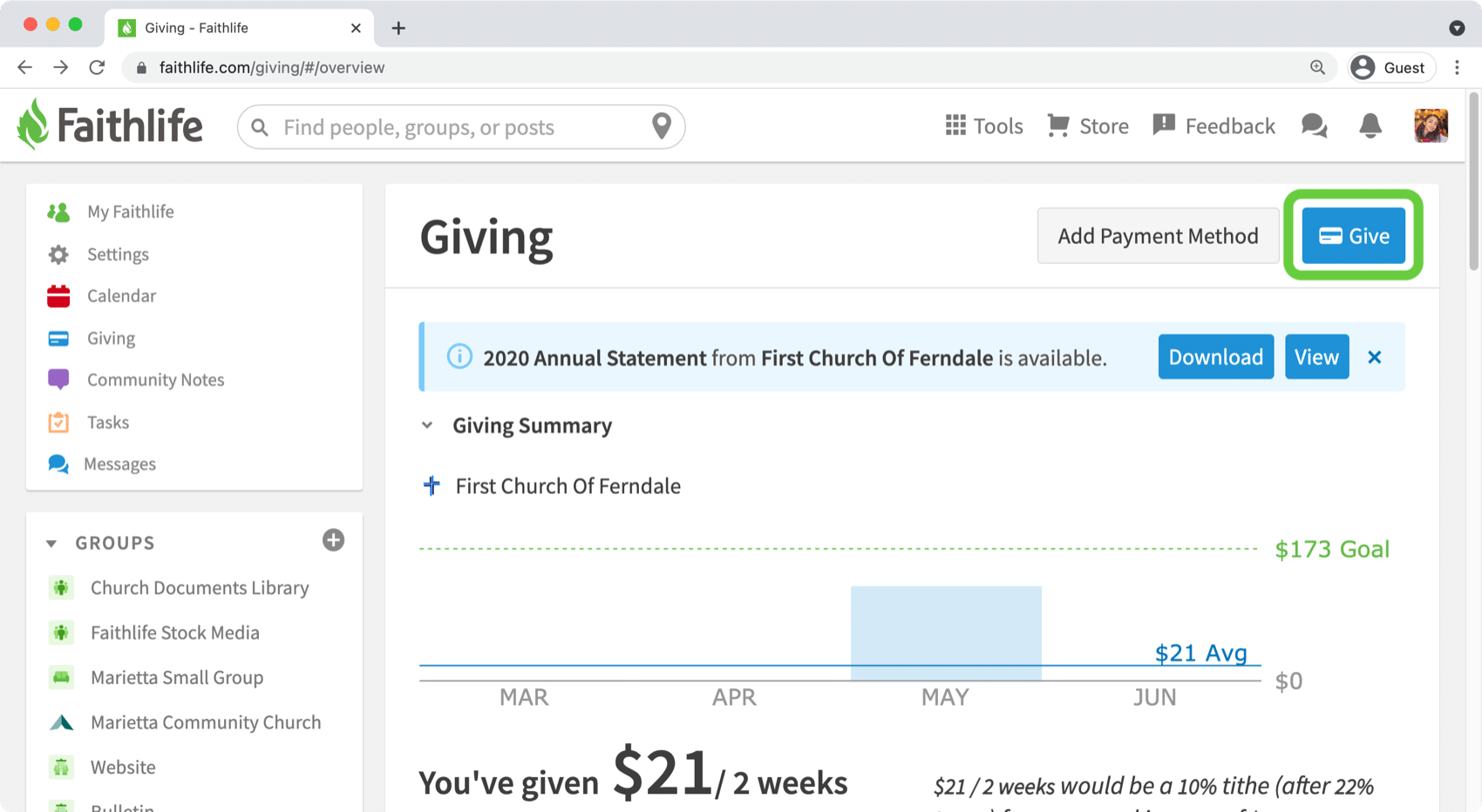Open the Chrome tab dropdown arrow
1482x812 pixels.
(x=1457, y=28)
